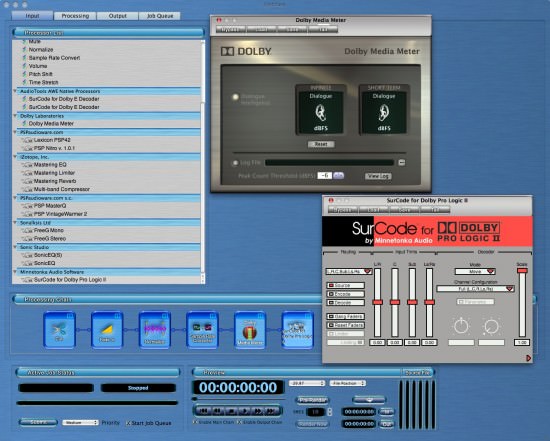Click the fast-forward button in Preview transport

click(258, 410)
